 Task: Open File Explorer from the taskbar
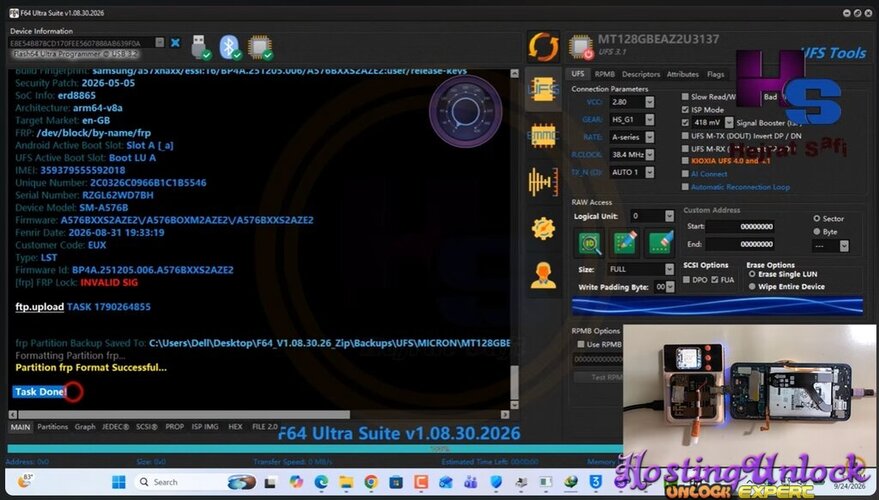(x=346, y=482)
